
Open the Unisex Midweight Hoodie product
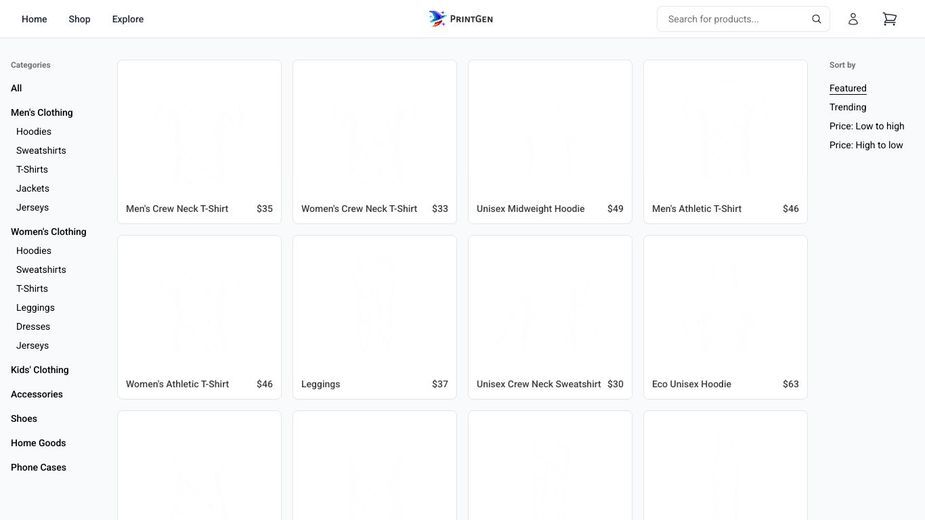(550, 142)
